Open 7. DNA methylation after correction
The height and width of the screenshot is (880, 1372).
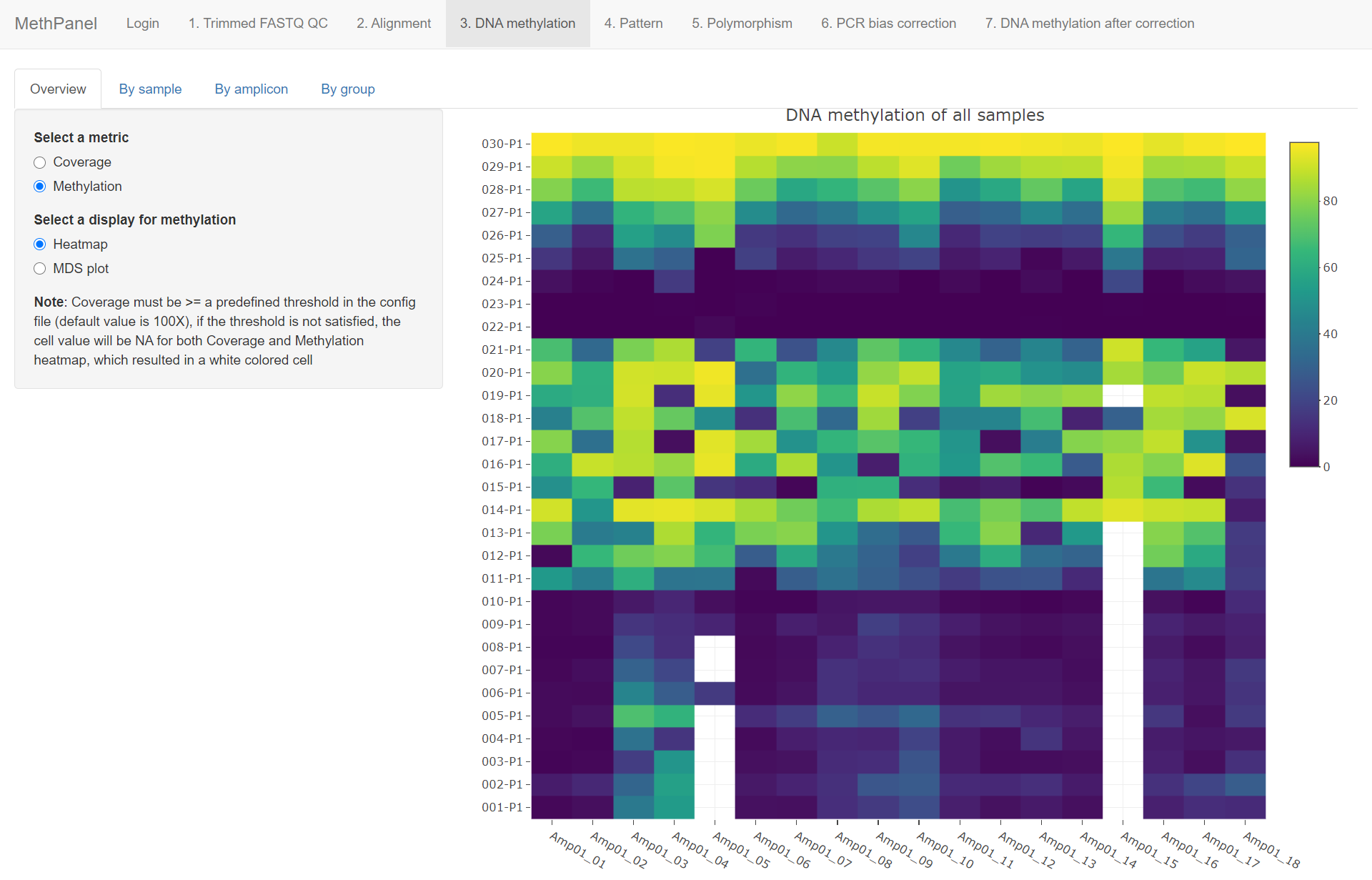(x=1089, y=24)
